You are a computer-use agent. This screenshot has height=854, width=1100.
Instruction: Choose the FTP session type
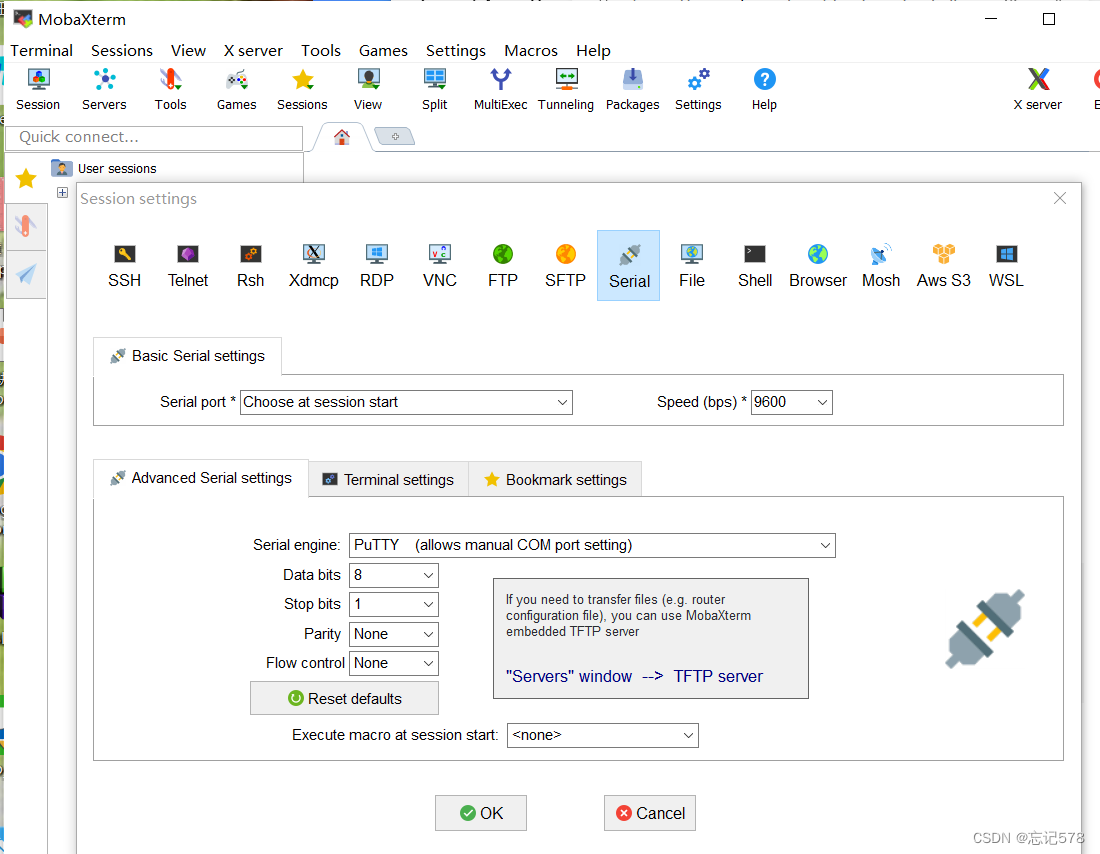coord(503,265)
